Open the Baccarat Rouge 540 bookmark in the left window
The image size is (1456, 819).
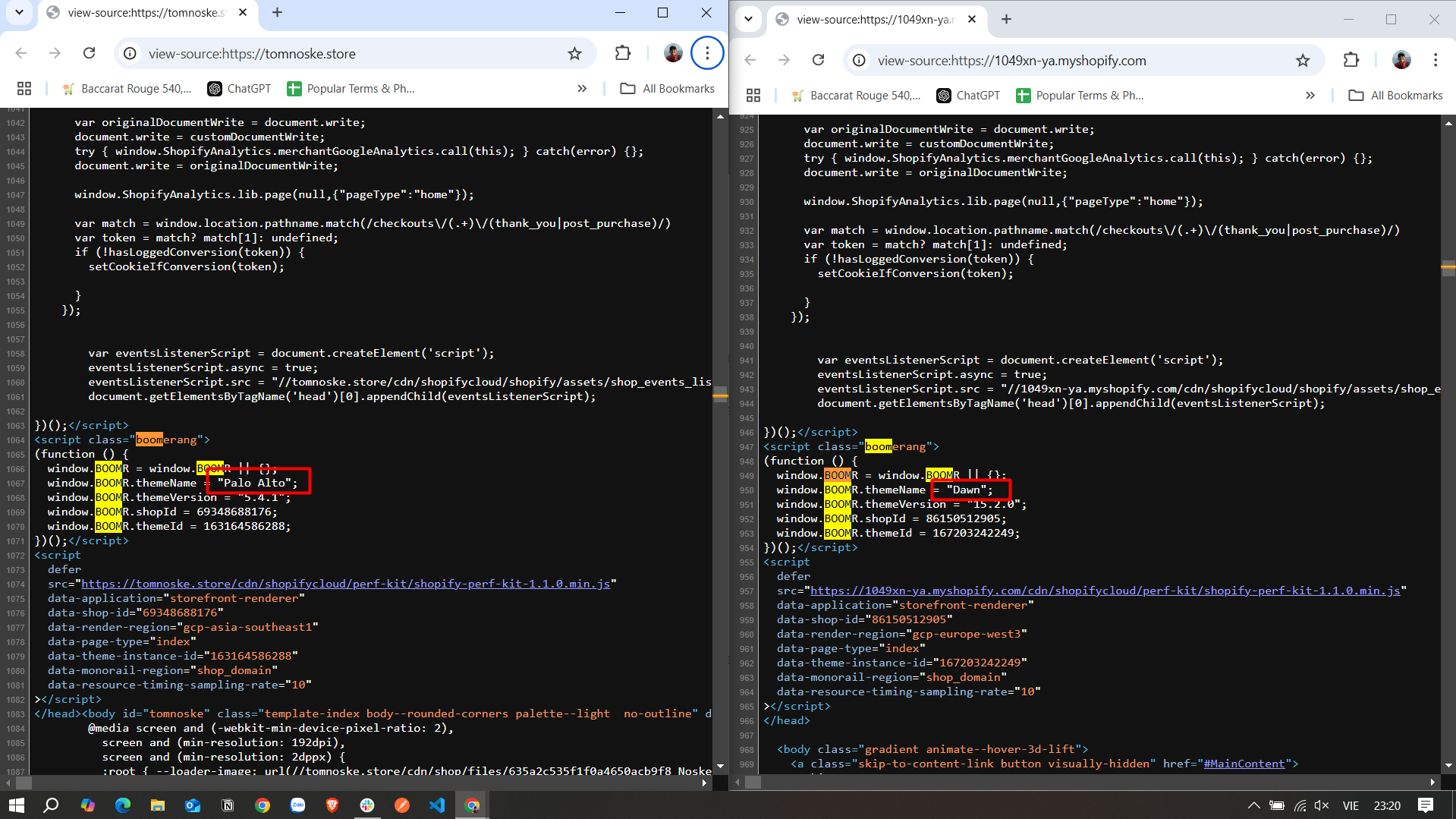click(x=127, y=89)
